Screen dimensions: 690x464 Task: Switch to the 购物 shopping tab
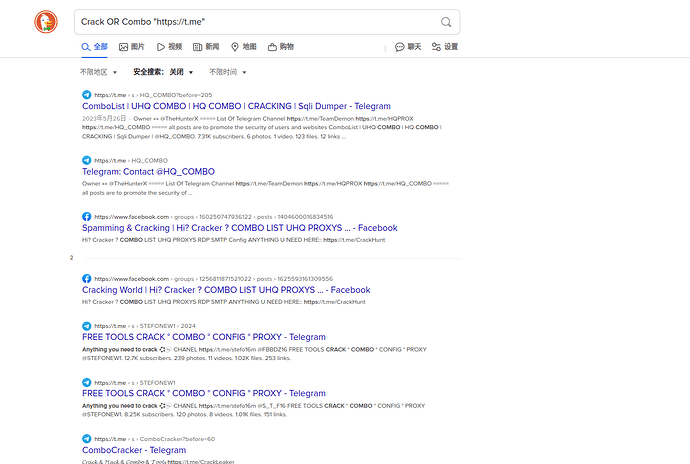pyautogui.click(x=281, y=47)
